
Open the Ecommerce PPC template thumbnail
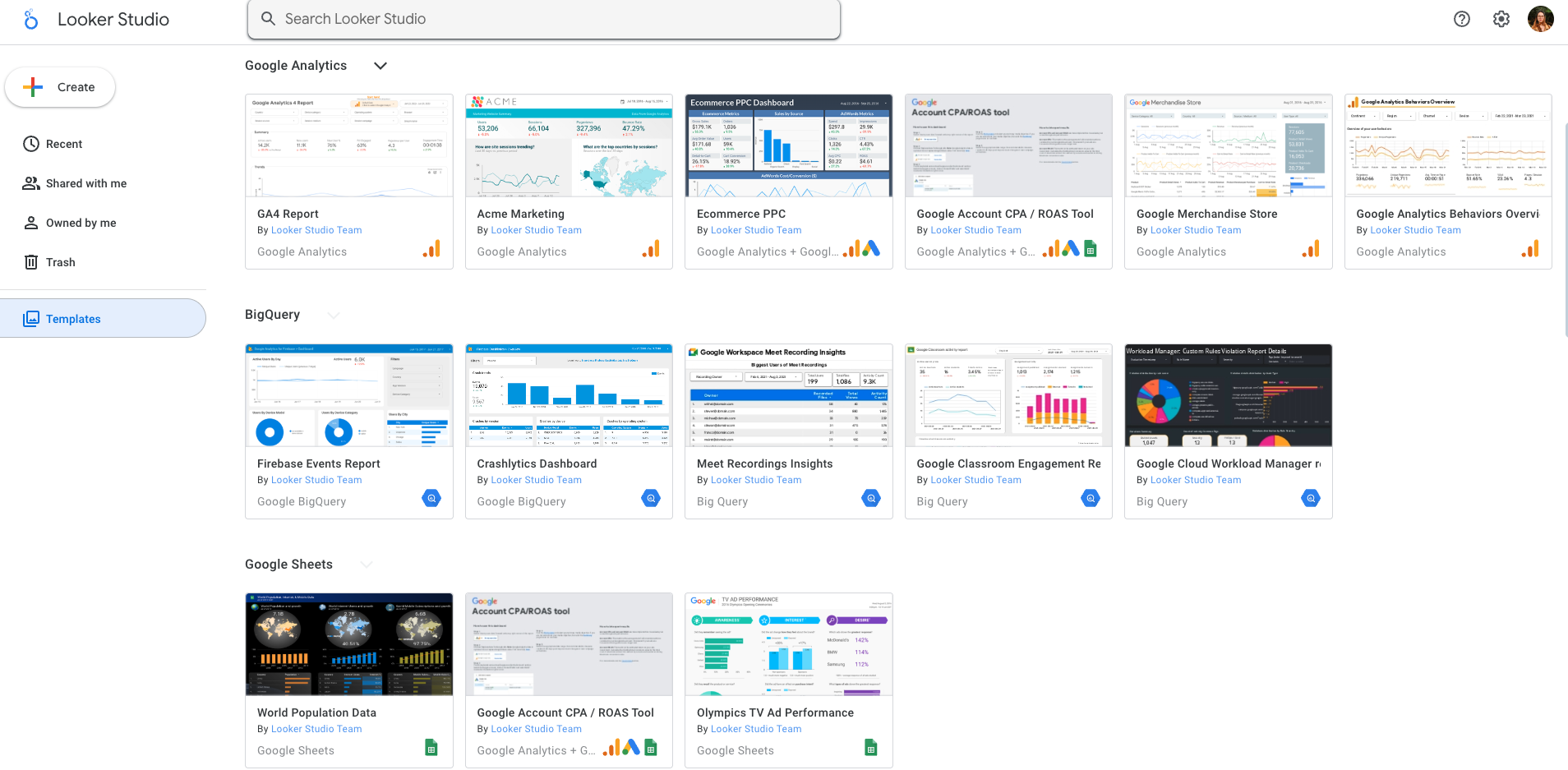coord(788,145)
